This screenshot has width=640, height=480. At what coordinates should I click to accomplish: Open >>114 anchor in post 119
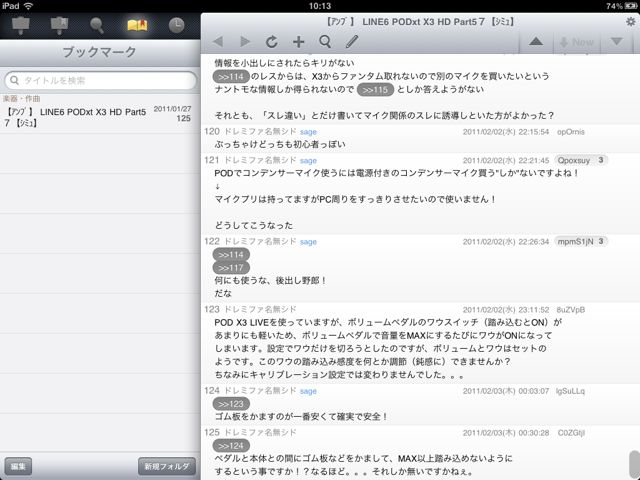pyautogui.click(x=231, y=76)
